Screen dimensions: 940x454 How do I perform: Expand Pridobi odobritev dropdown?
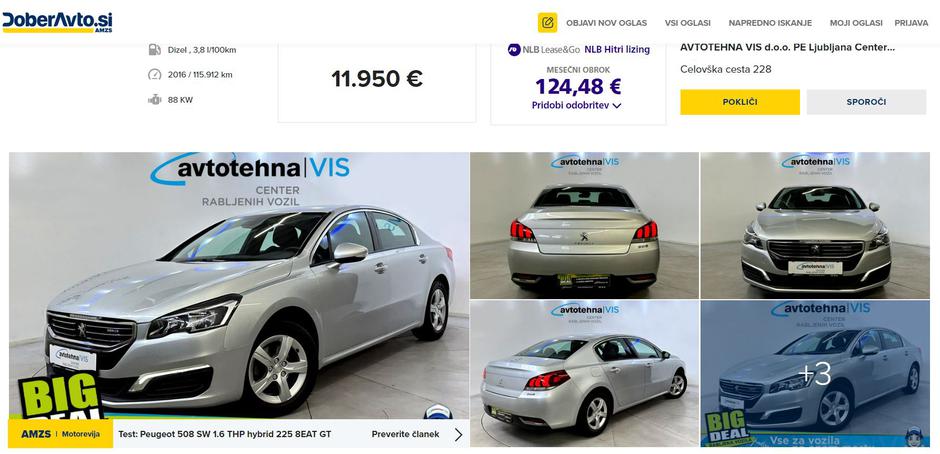[x=576, y=106]
